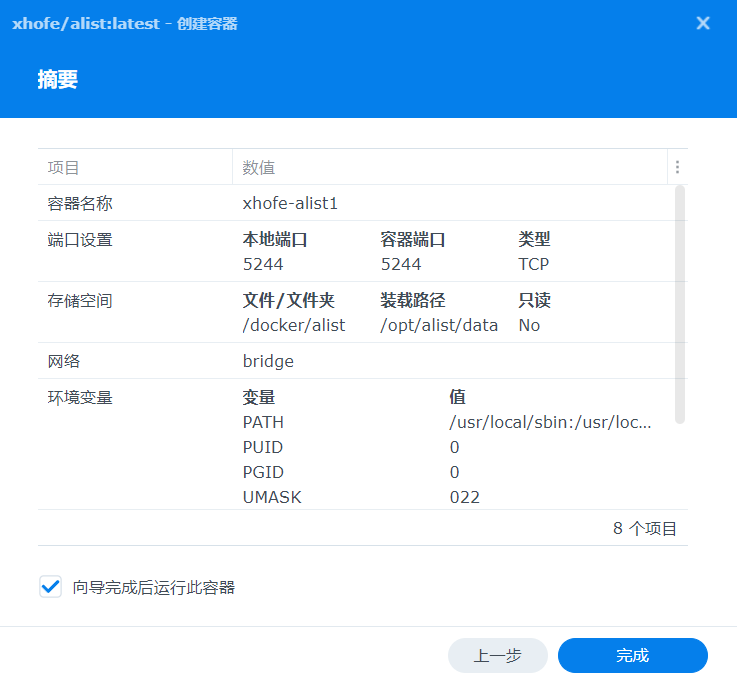This screenshot has width=737, height=680.
Task: Close the create container dialog
Action: pos(703,23)
